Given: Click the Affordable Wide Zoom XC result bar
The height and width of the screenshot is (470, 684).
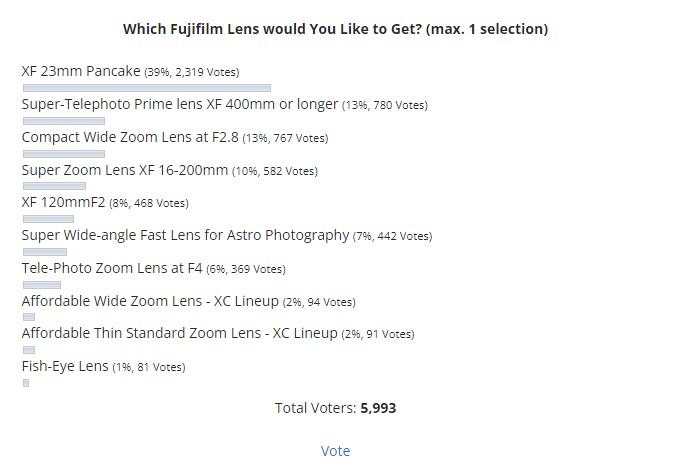Looking at the screenshot, I should pos(29,317).
